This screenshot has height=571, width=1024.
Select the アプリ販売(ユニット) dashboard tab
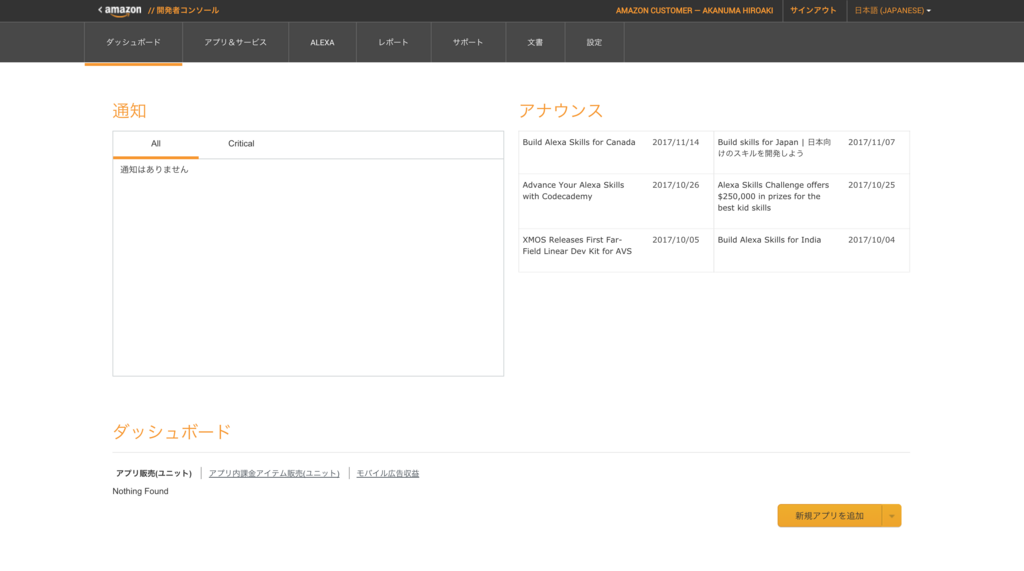[x=153, y=473]
